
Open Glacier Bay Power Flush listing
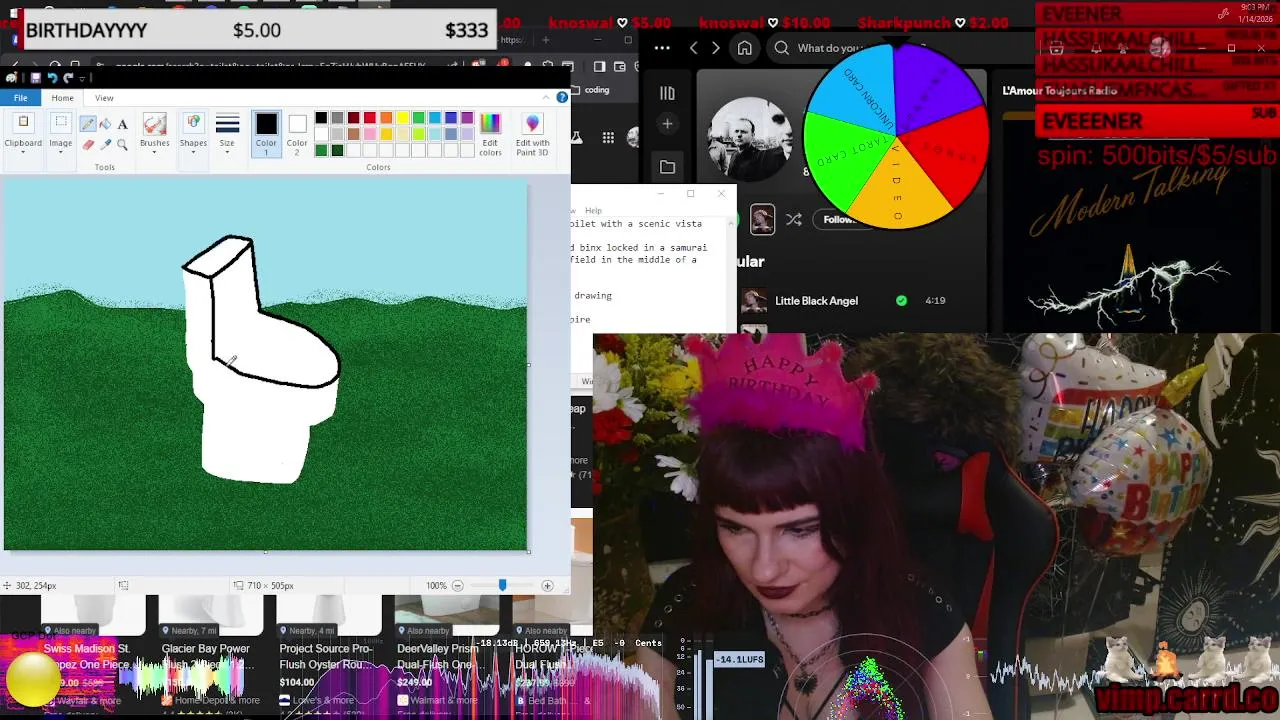205,656
